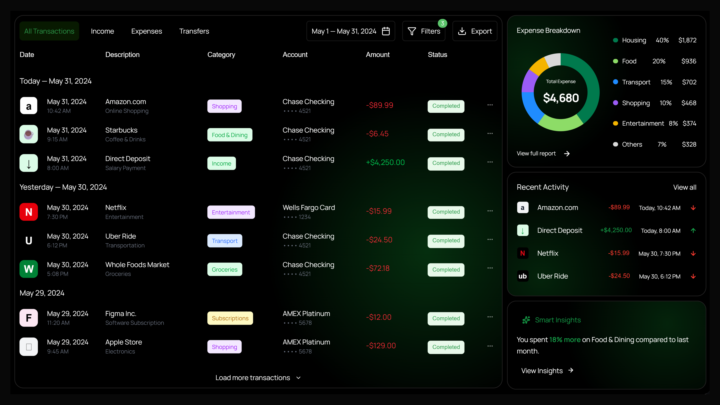Click View all in Recent Activity

tap(685, 187)
